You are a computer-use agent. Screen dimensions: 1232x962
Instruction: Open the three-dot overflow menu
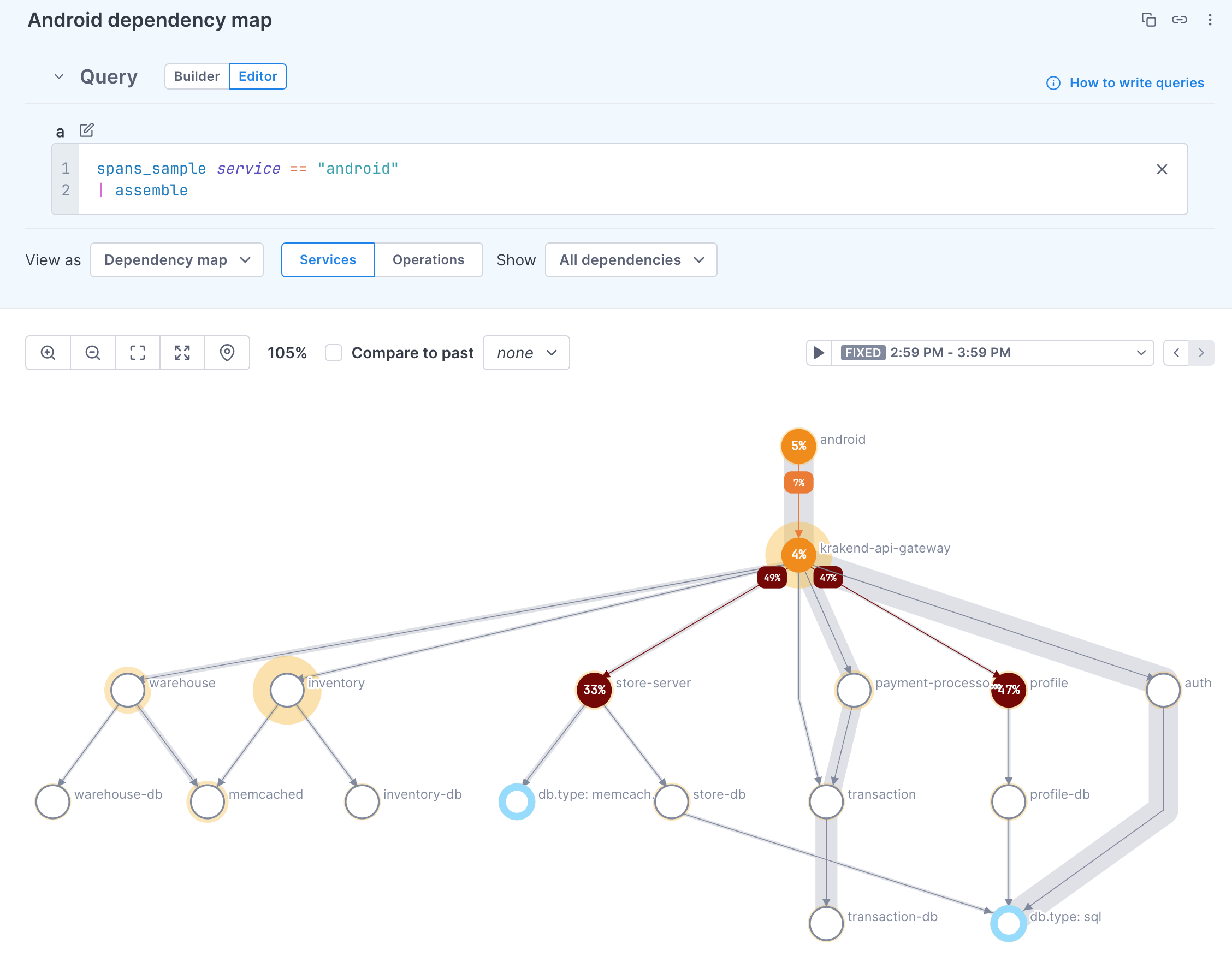tap(1210, 19)
